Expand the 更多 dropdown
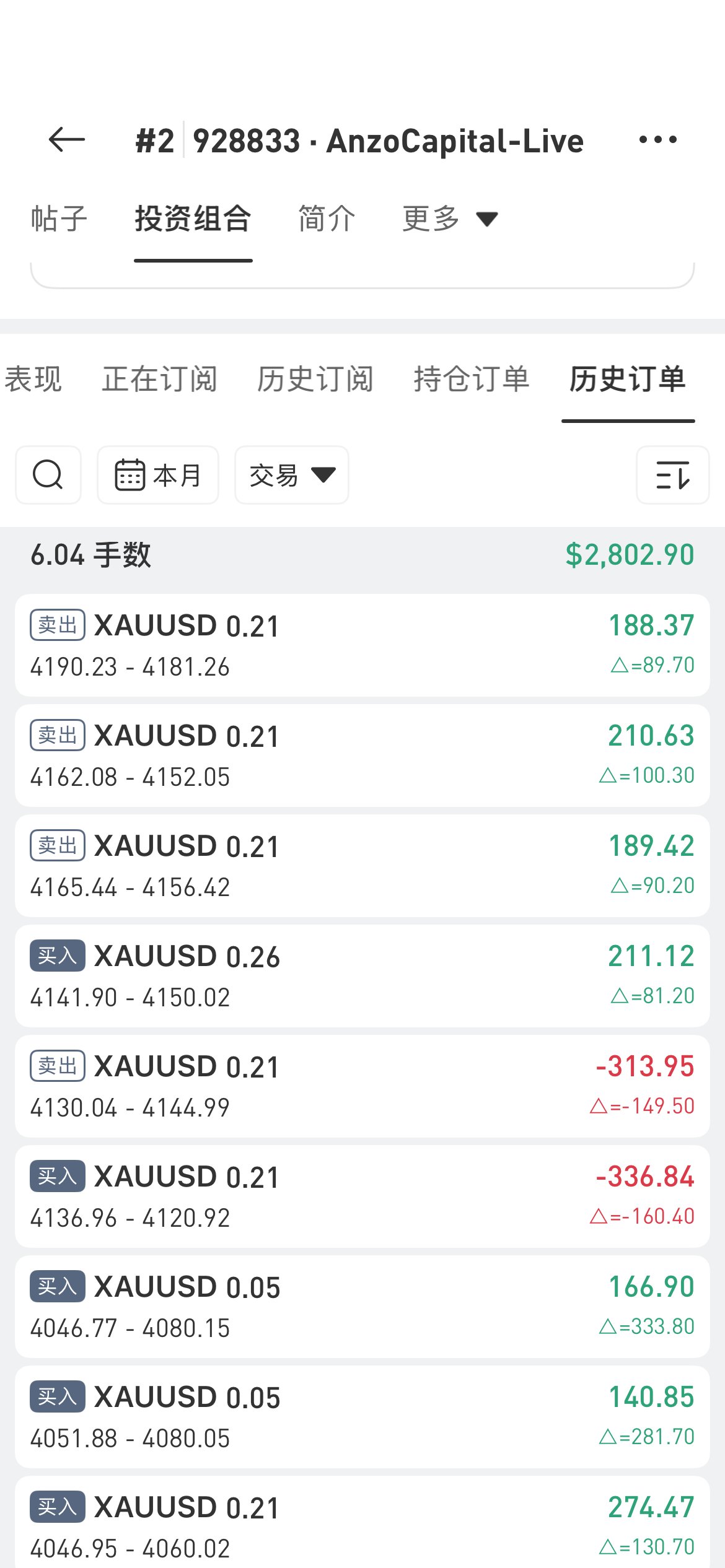 click(450, 219)
